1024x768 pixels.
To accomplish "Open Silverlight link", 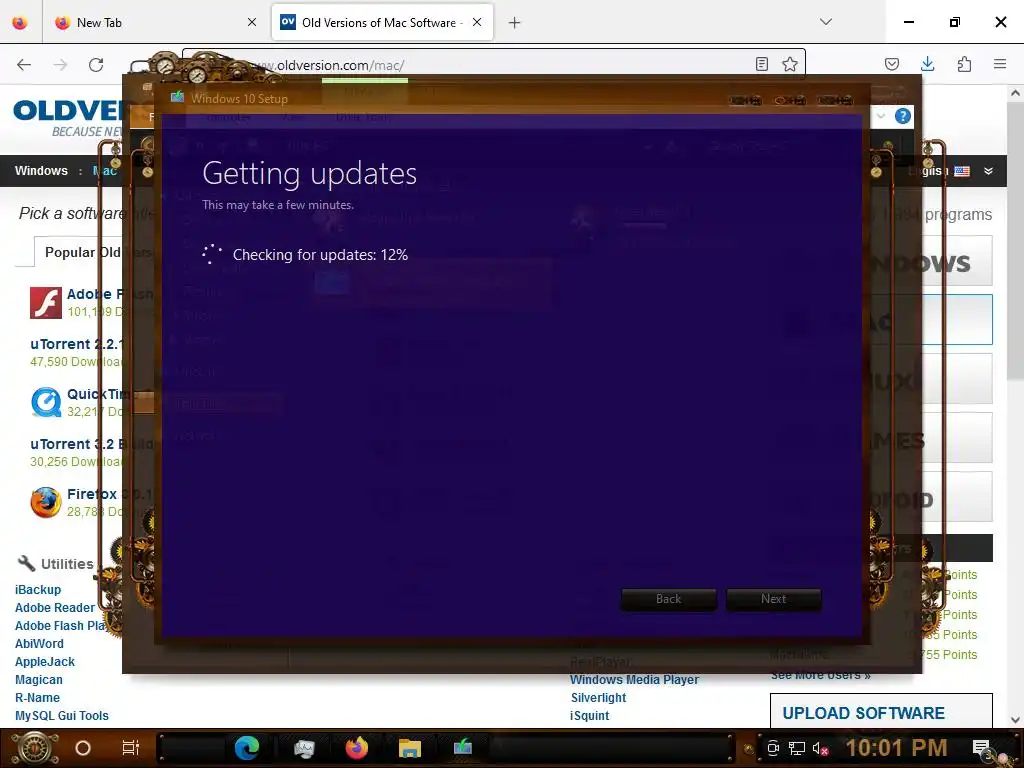I will [x=598, y=698].
